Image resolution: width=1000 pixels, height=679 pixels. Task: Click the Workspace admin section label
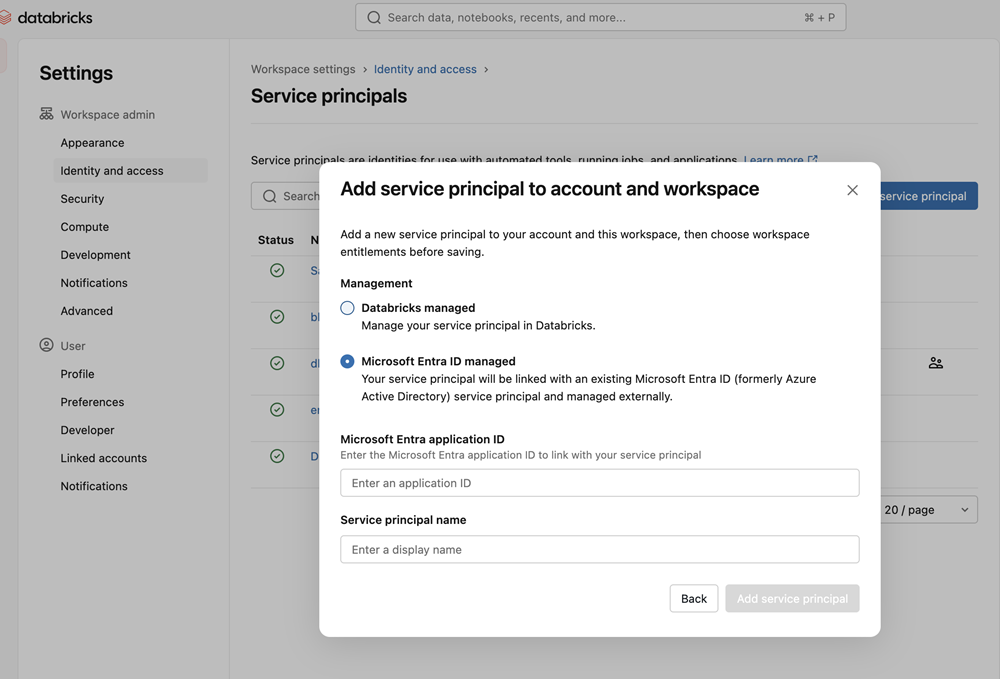coord(108,115)
